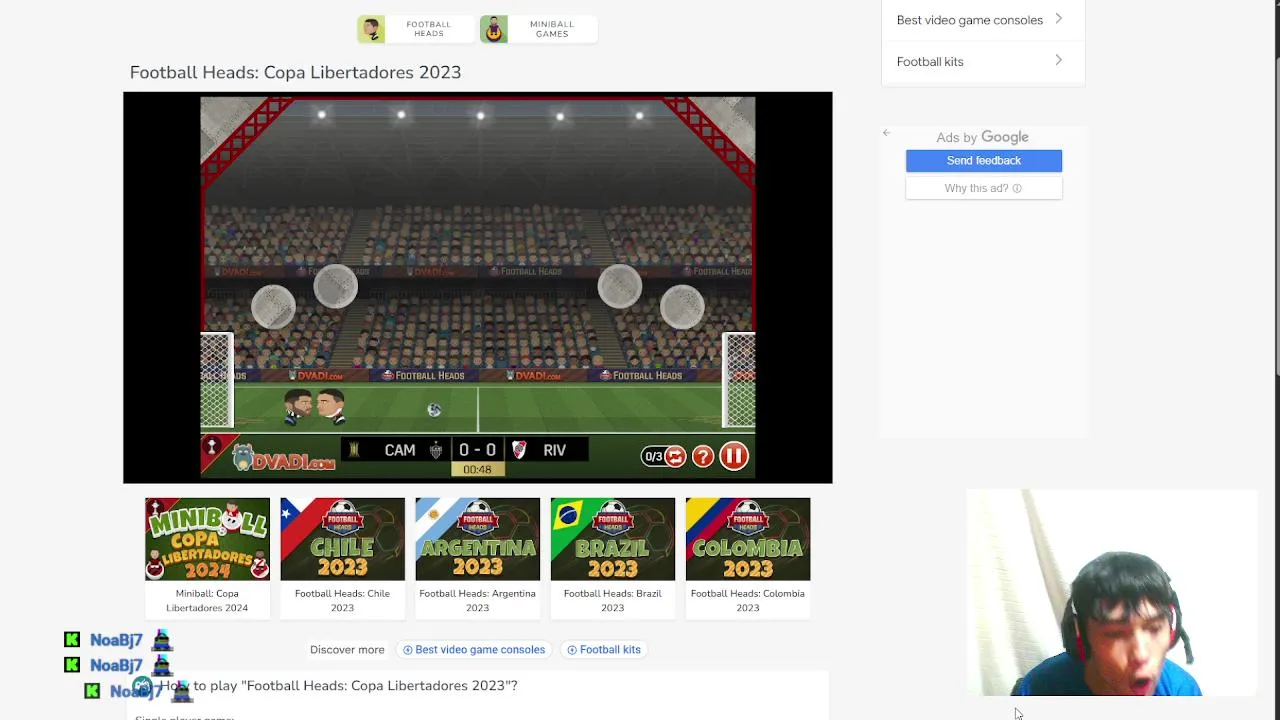Viewport: 1280px width, 720px height.
Task: Click the Copa Libertadores emblem beside CAM
Action: (353, 450)
